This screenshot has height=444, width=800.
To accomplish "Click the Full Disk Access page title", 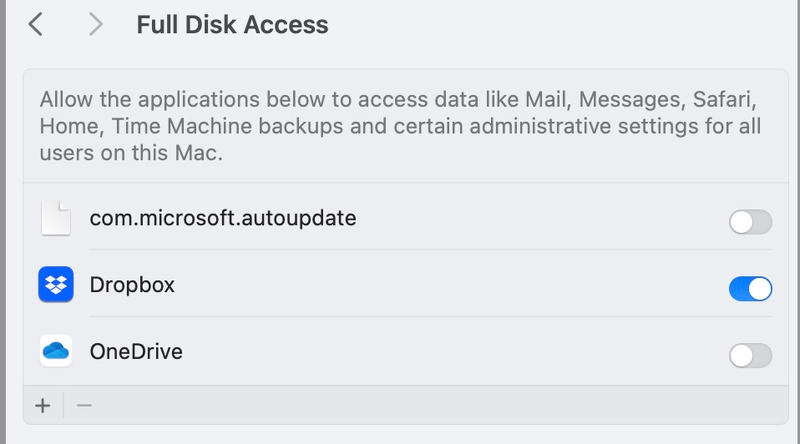I will point(232,24).
